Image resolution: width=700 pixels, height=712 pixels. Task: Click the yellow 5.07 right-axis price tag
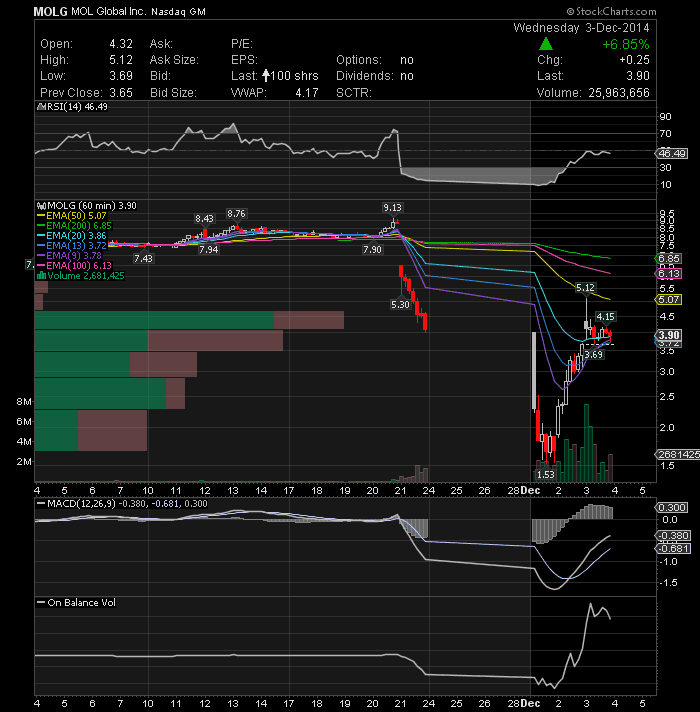(x=669, y=299)
